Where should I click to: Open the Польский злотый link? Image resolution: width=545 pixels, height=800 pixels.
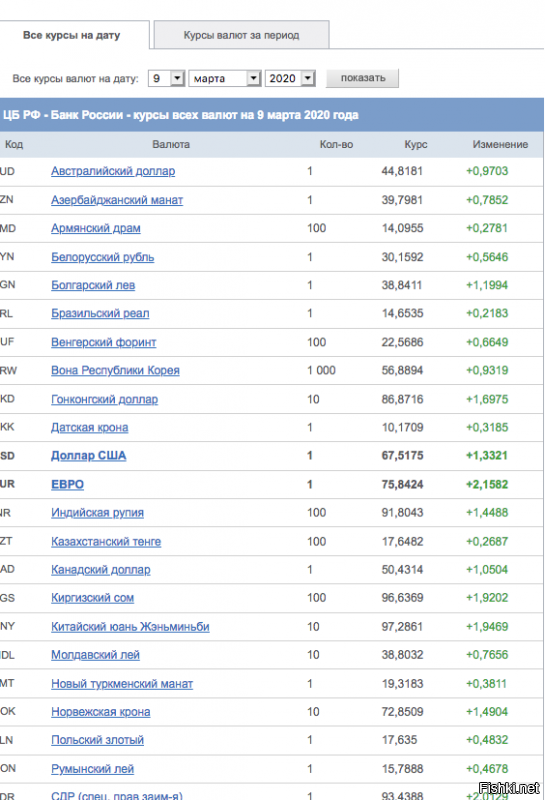click(x=97, y=740)
